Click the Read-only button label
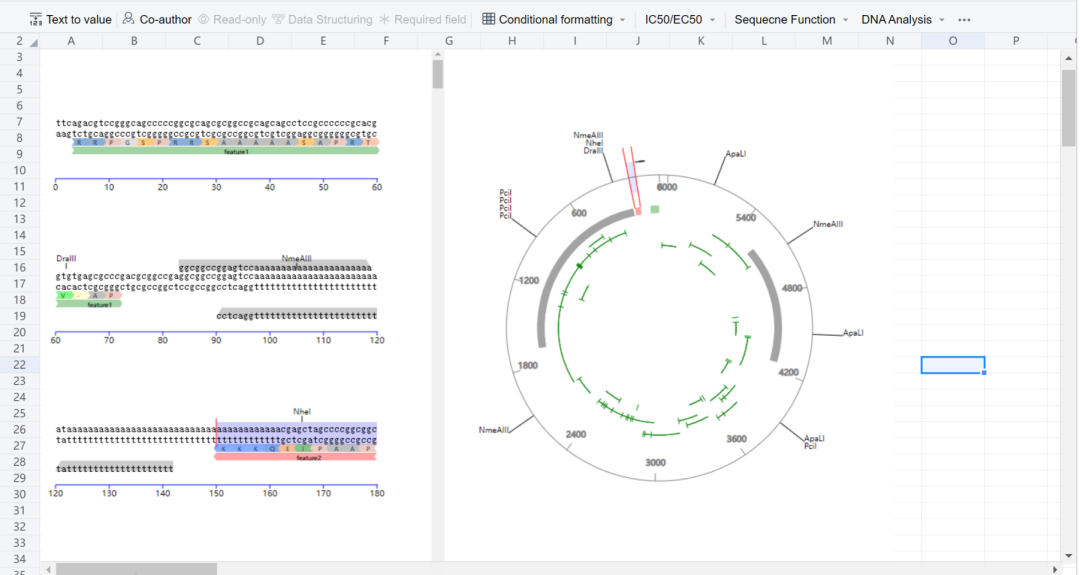Image resolution: width=1080 pixels, height=575 pixels. 240,19
